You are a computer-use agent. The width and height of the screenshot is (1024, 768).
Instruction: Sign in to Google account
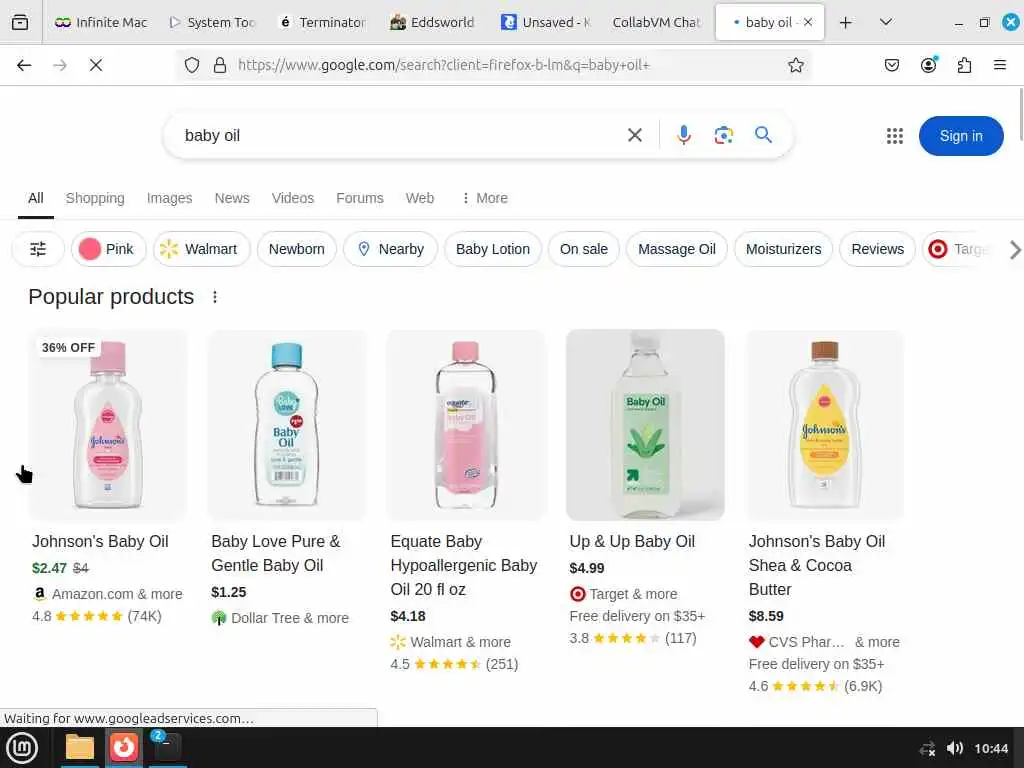coord(961,136)
